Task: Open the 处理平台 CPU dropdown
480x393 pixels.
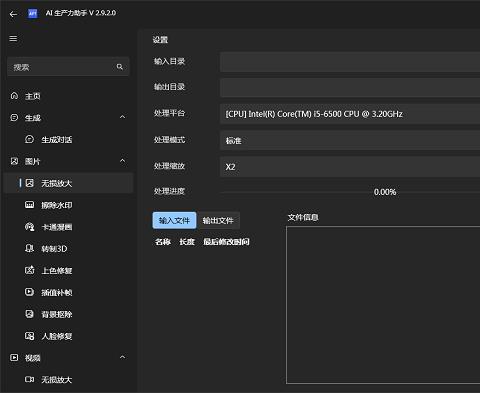Action: [350, 114]
